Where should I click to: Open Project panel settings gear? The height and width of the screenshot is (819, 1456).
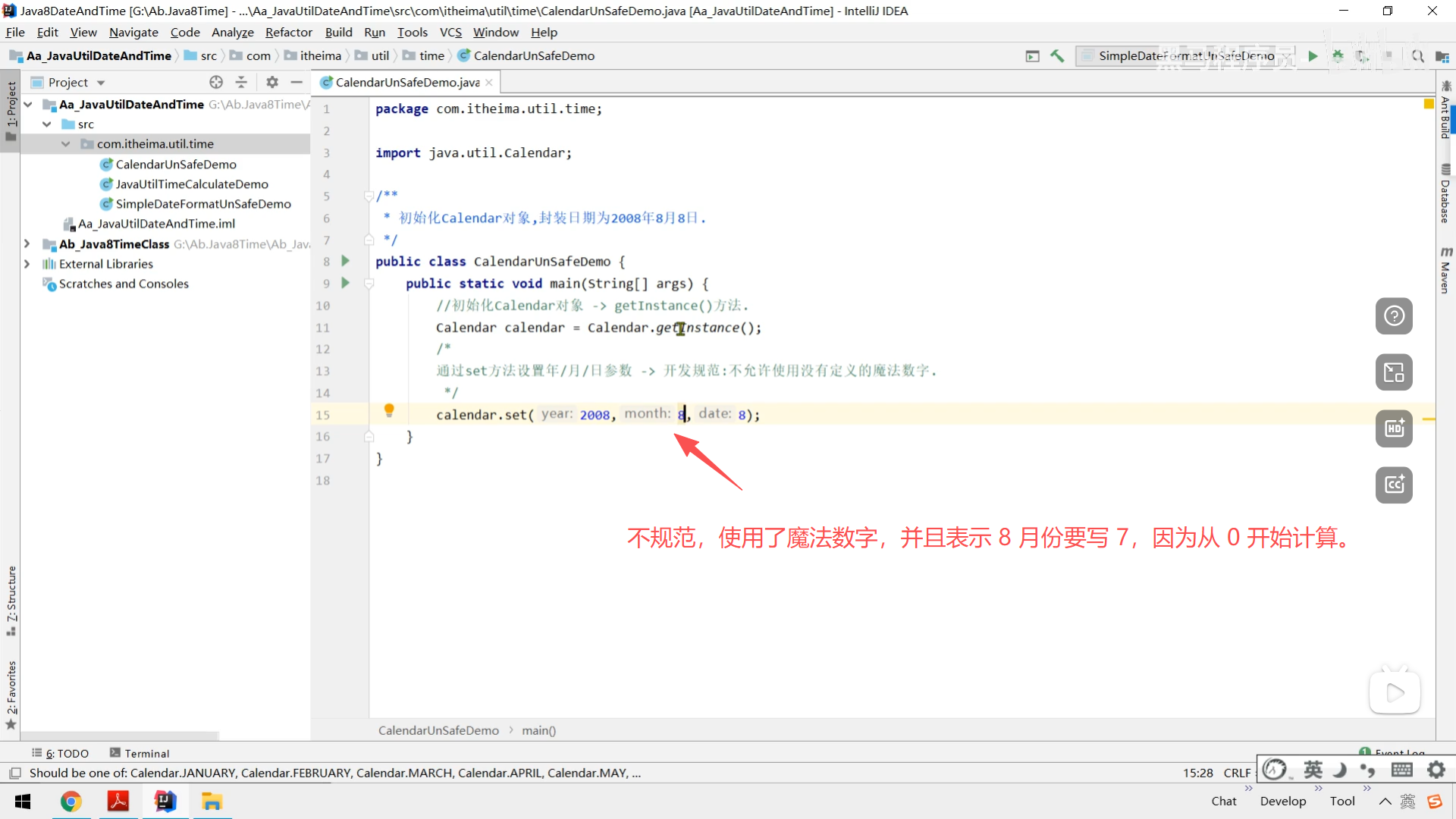pos(272,82)
